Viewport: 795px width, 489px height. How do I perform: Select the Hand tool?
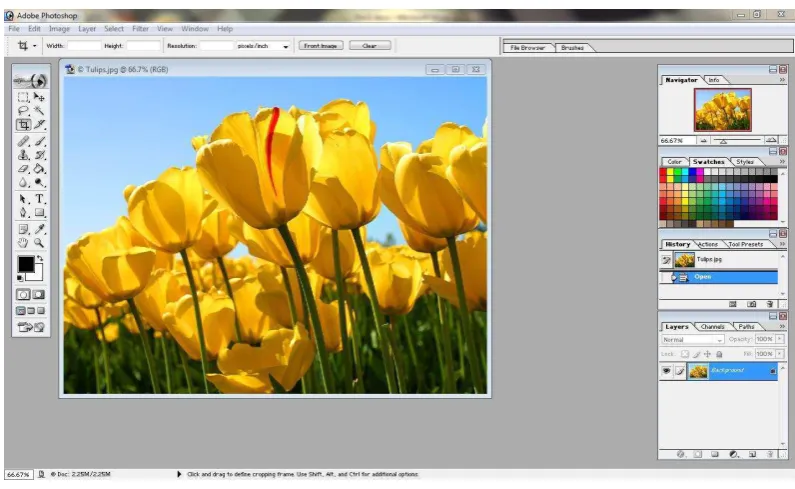(23, 243)
